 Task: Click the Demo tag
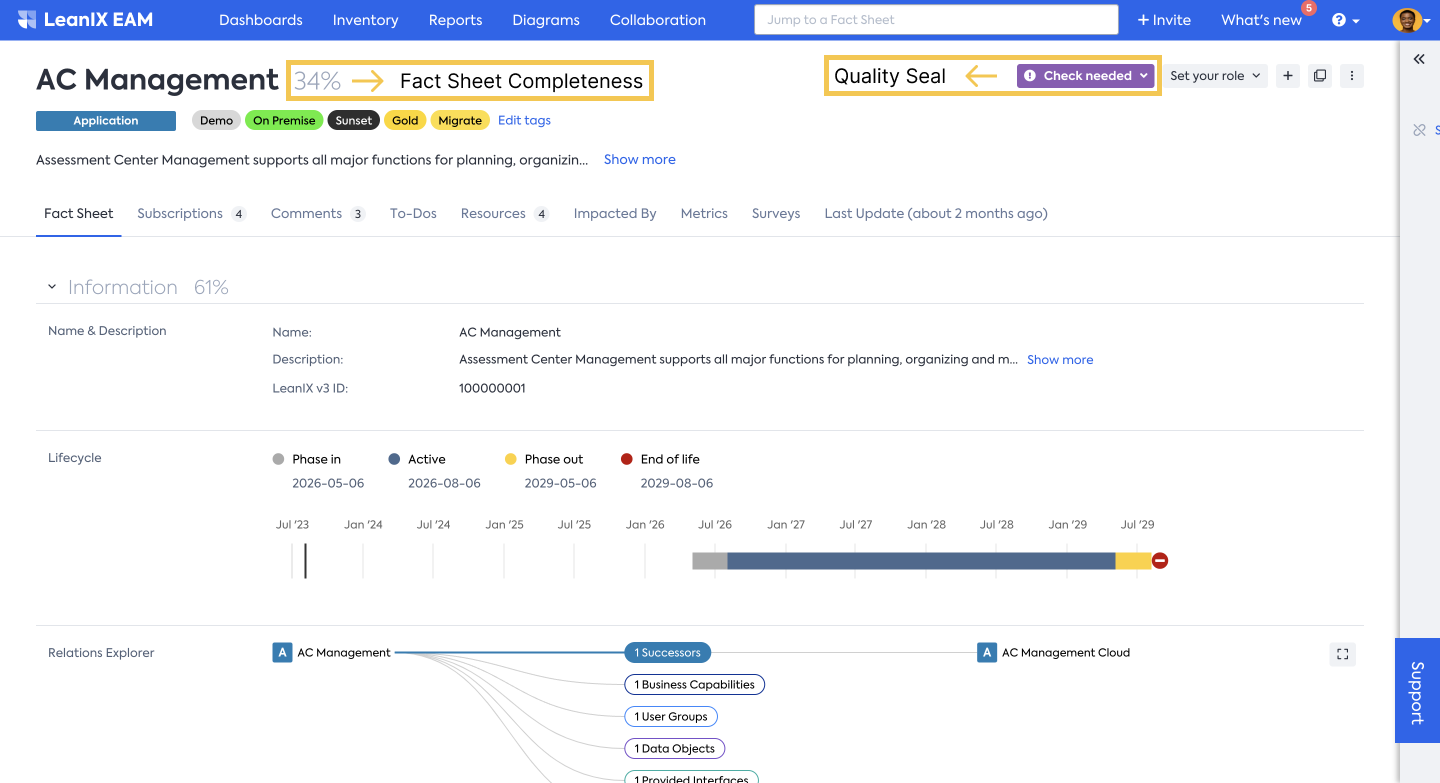(216, 120)
